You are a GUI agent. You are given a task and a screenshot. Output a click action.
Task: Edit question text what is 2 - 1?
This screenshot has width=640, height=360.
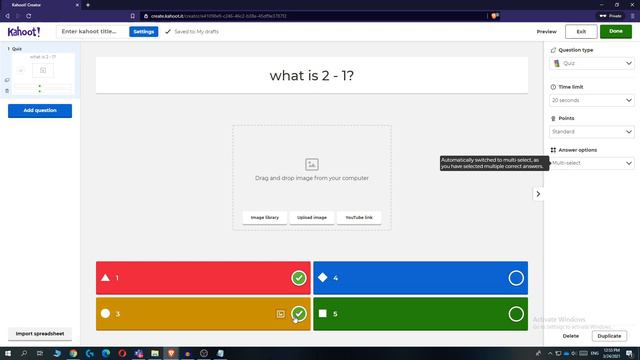[312, 76]
